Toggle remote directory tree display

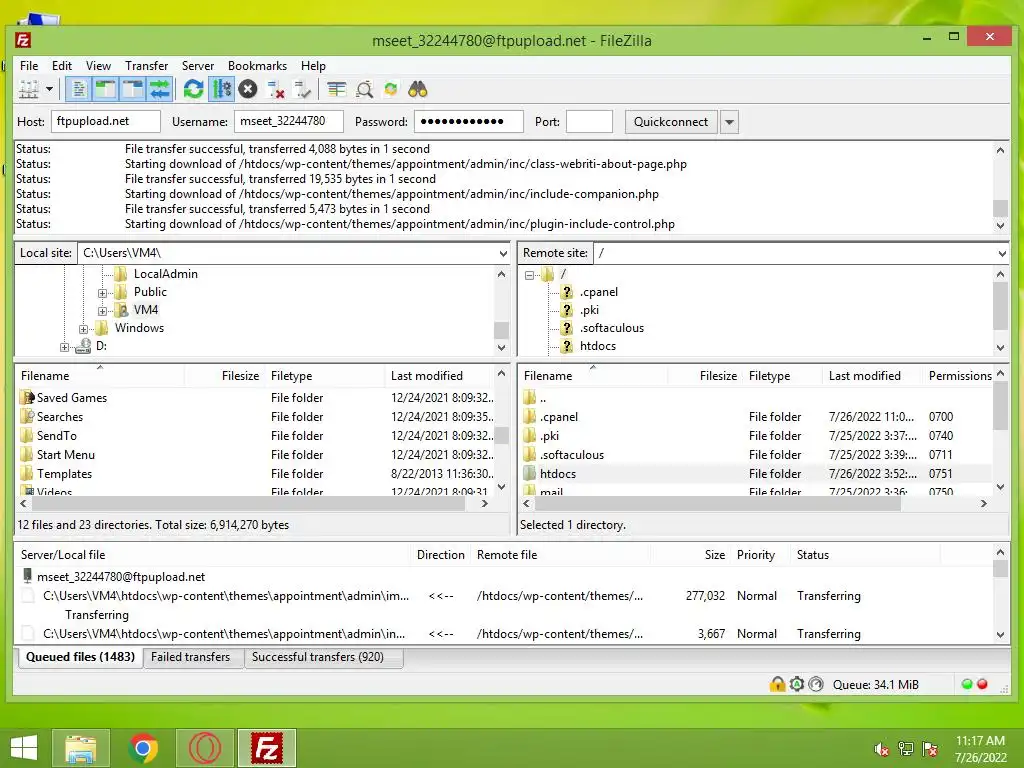(x=133, y=89)
